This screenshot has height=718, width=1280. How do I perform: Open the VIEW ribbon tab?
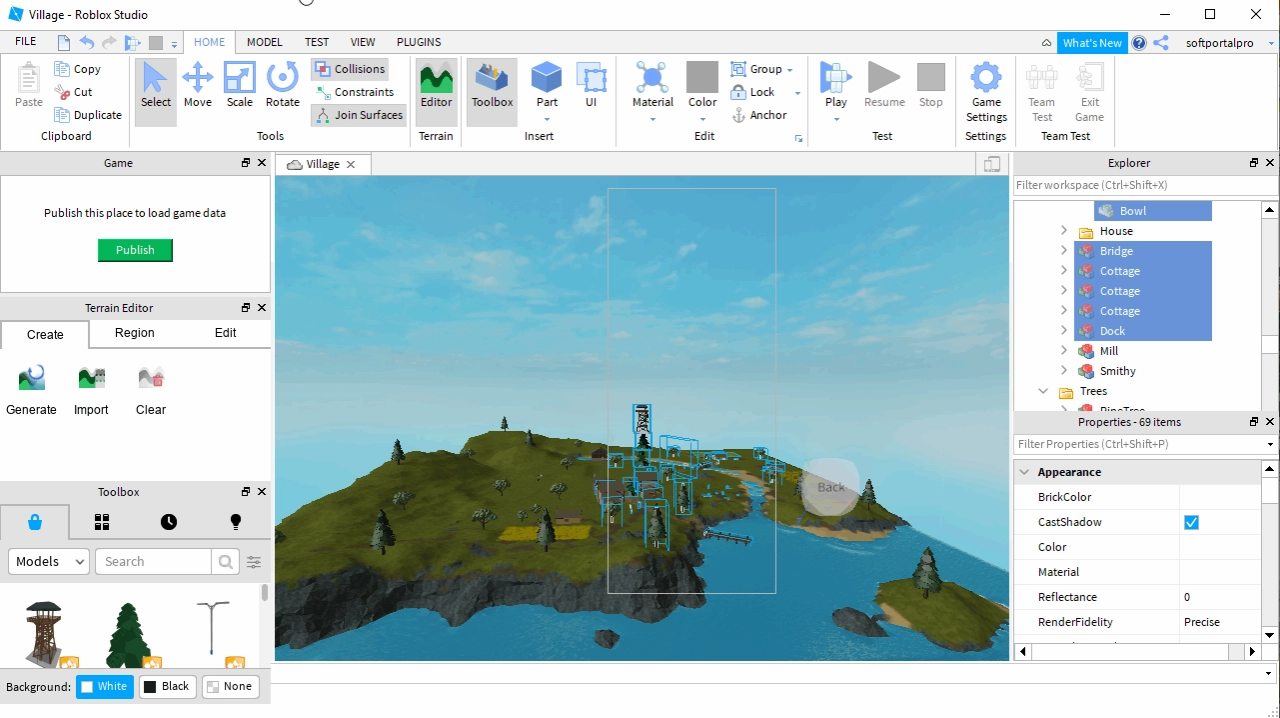[363, 42]
